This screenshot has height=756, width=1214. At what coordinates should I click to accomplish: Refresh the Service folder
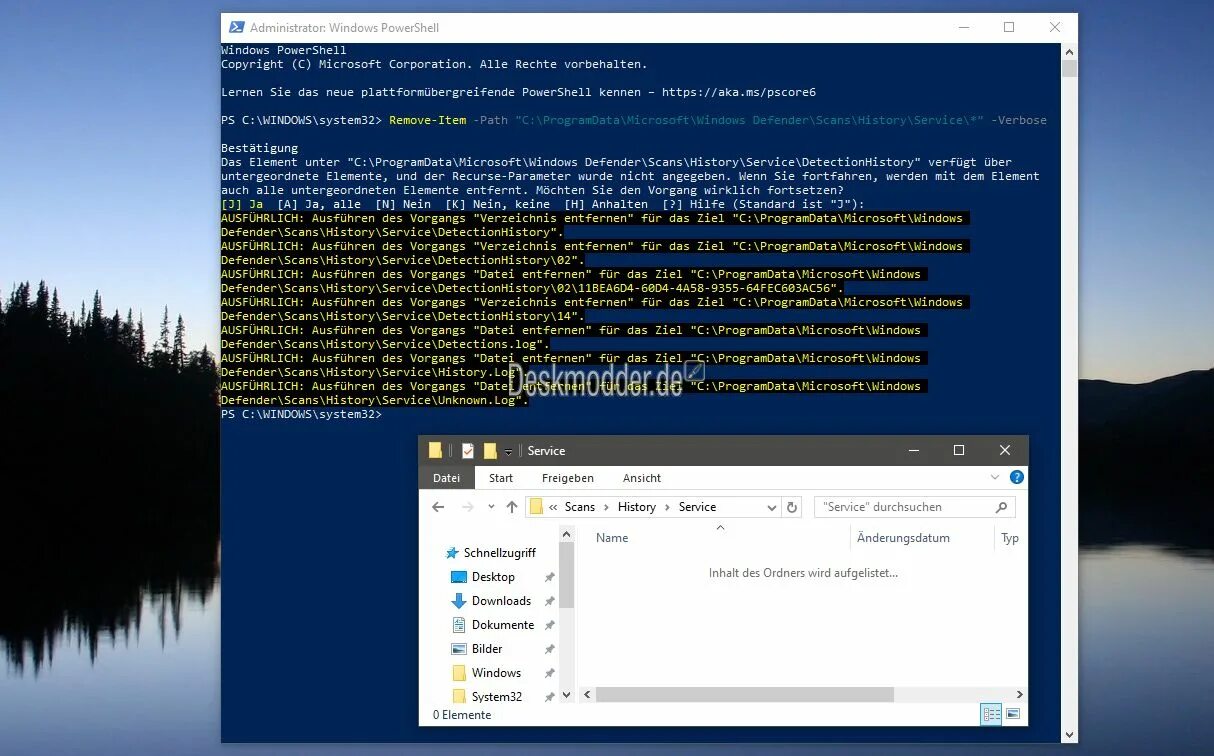point(792,508)
